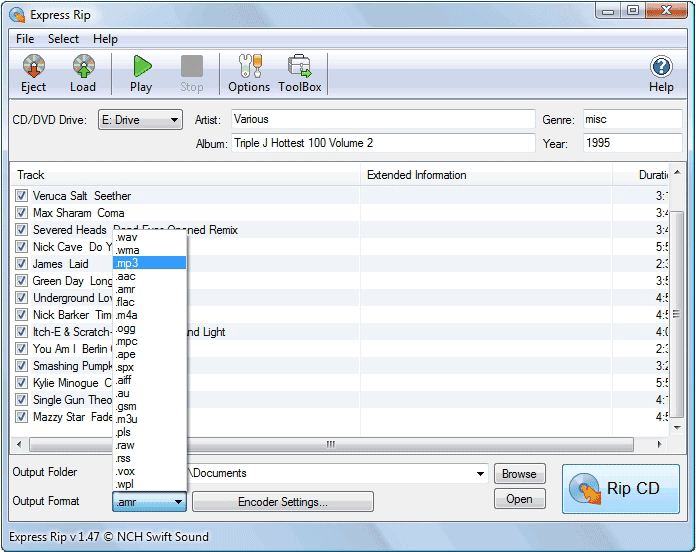Start ripping with Rip CD button

621,489
